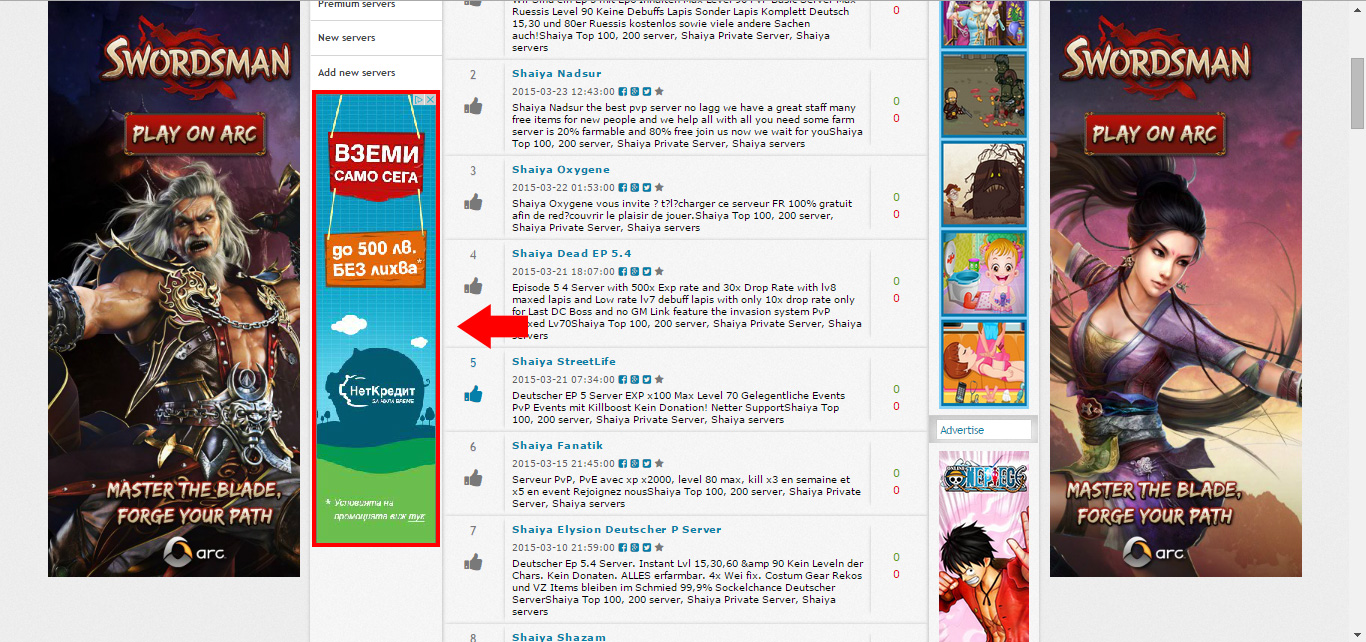
Task: Click Google+ icon under Shaiya StreetLife
Action: click(635, 379)
